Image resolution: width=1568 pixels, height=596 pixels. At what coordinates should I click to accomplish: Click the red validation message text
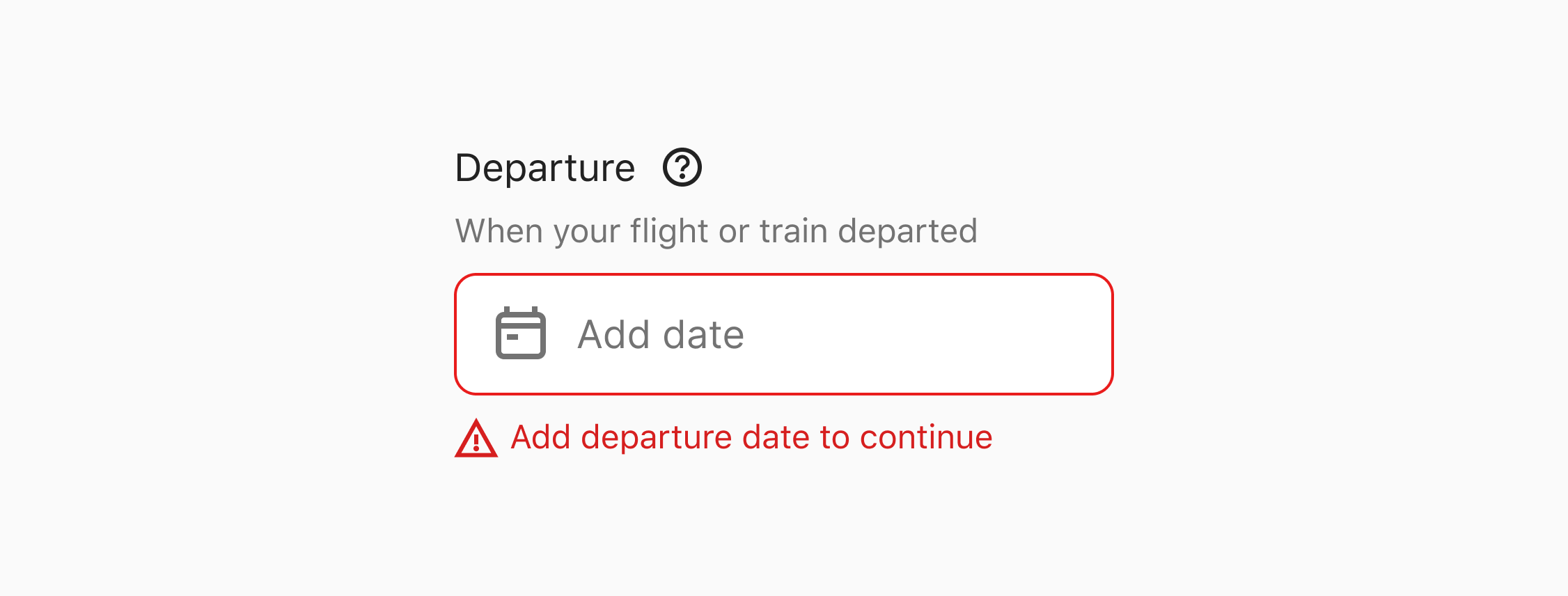click(751, 438)
